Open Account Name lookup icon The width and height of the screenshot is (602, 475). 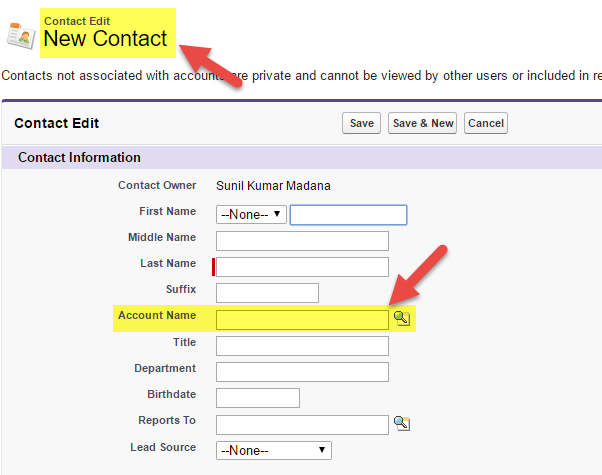coord(401,319)
